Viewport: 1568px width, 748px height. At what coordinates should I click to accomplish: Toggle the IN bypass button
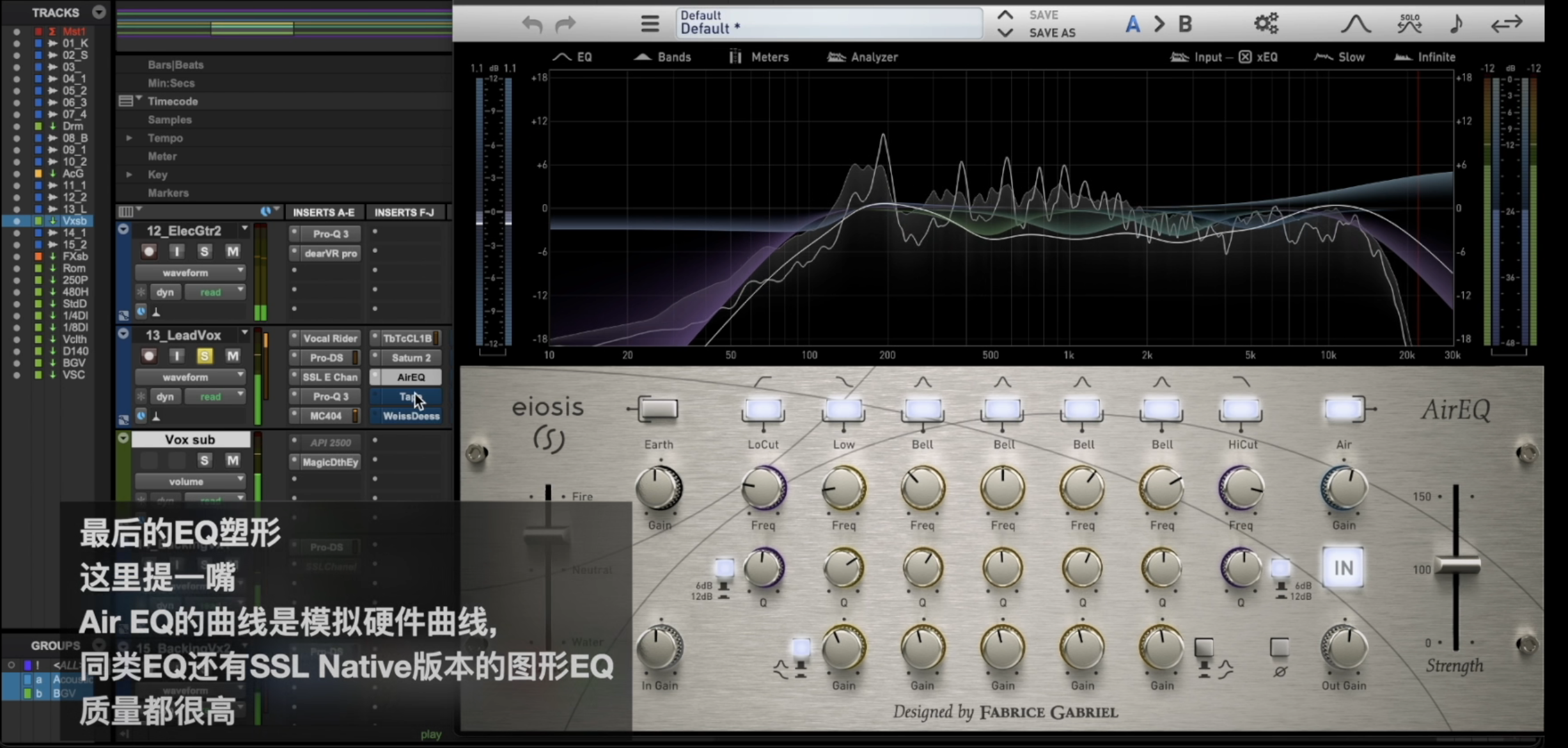(1343, 568)
